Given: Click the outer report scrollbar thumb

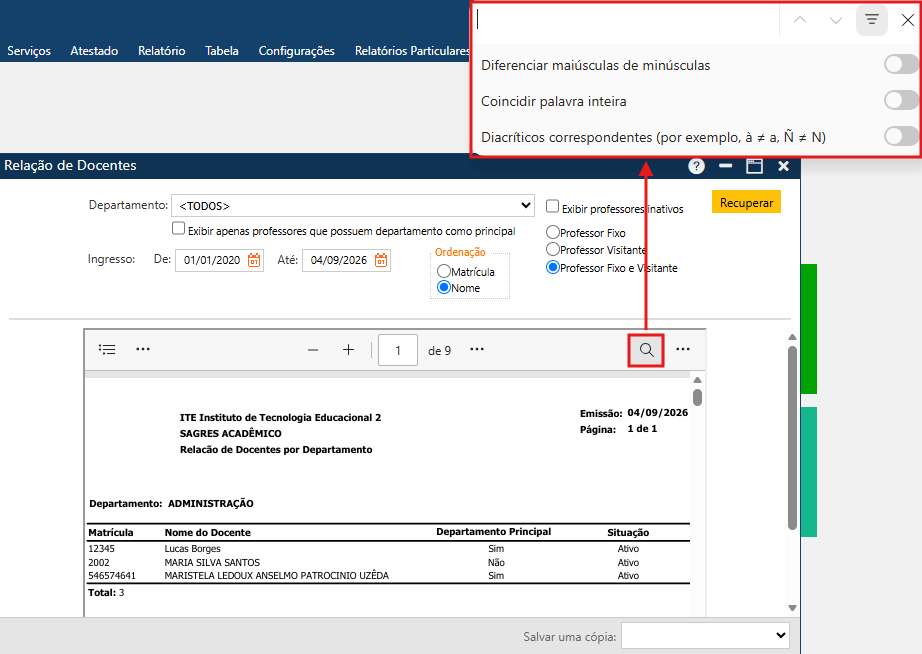Looking at the screenshot, I should click(x=792, y=438).
